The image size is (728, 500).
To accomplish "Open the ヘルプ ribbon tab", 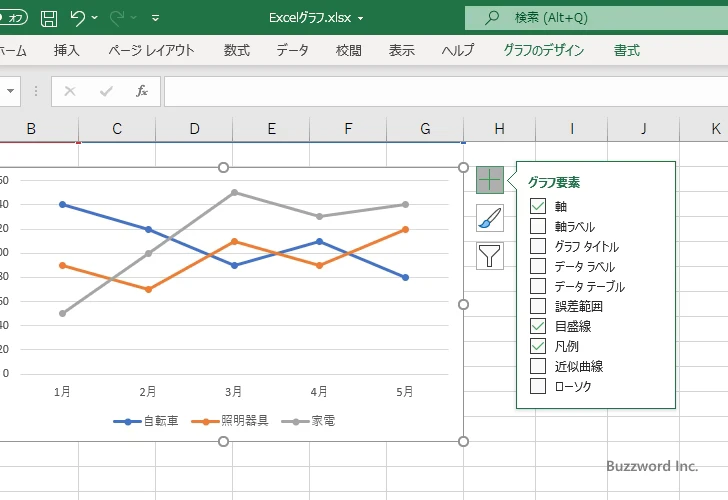I will 458,50.
